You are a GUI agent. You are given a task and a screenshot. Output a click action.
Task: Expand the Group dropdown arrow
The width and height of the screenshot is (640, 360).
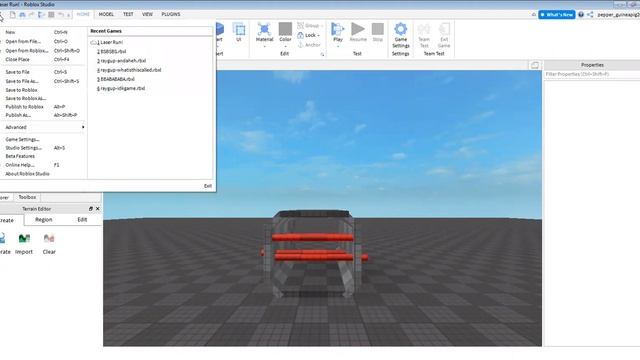pyautogui.click(x=322, y=26)
